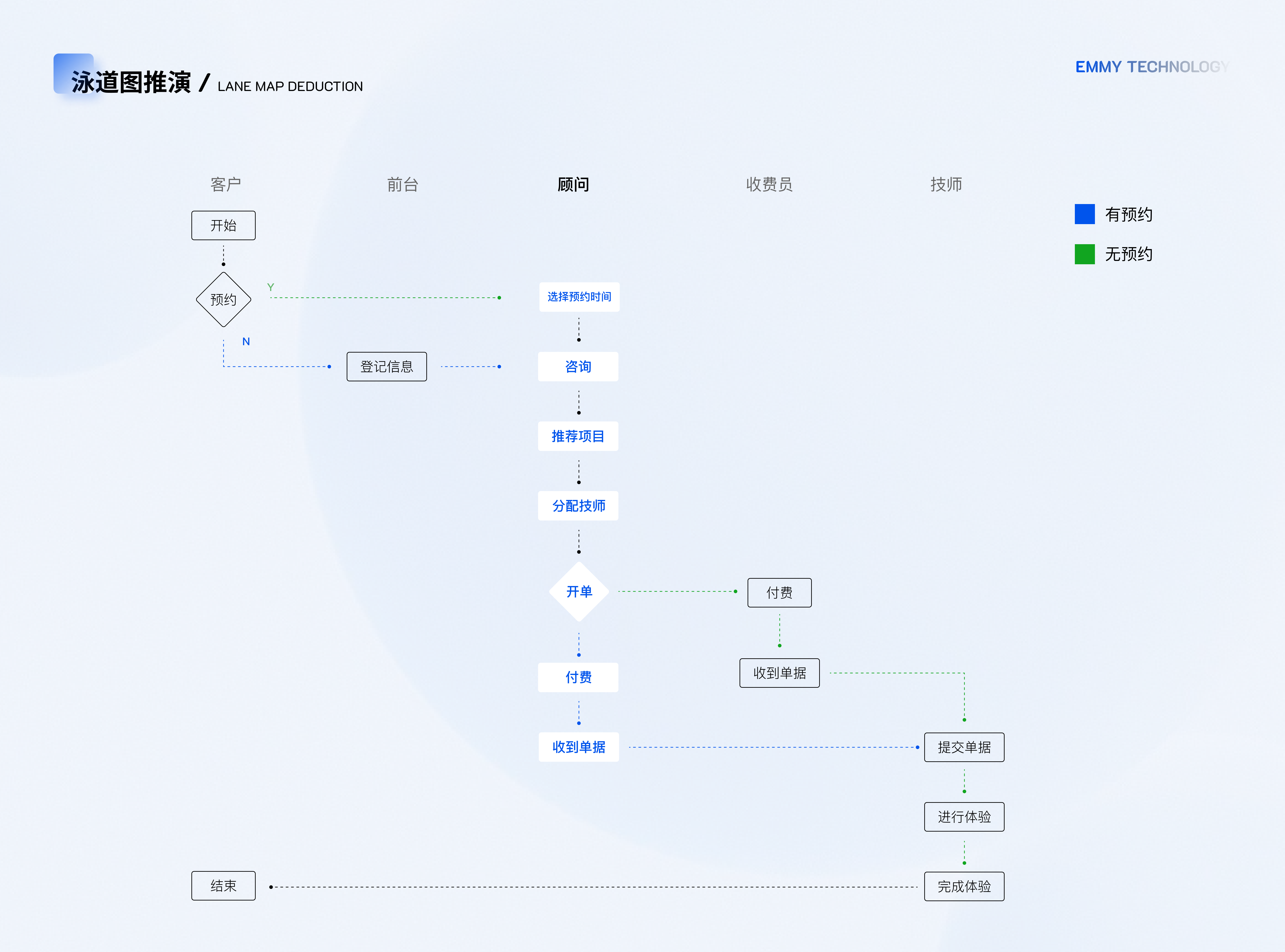
Task: Click the blue 收到单据 box under 顾问
Action: pyautogui.click(x=579, y=747)
